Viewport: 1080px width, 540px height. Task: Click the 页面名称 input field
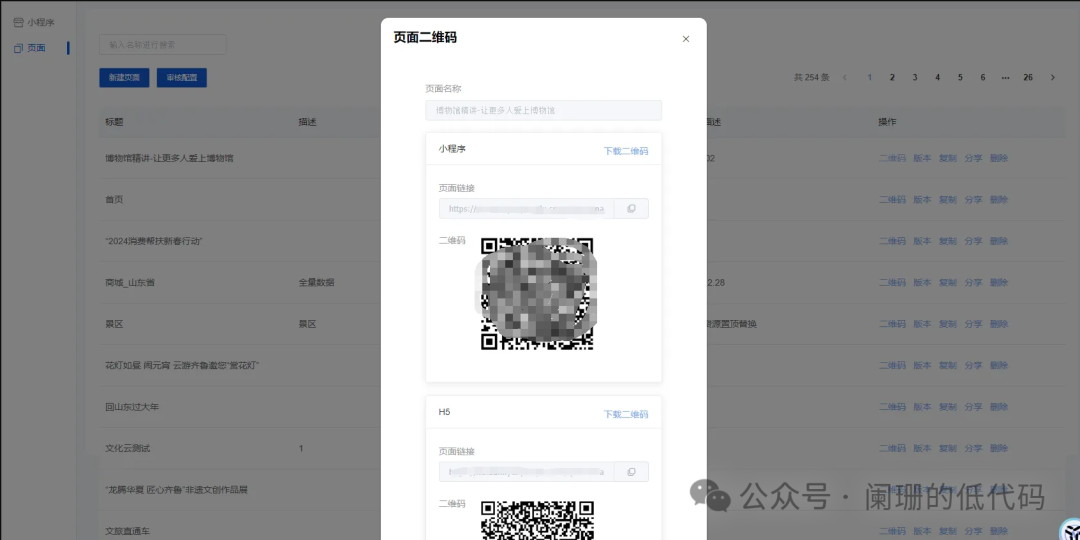(x=543, y=110)
